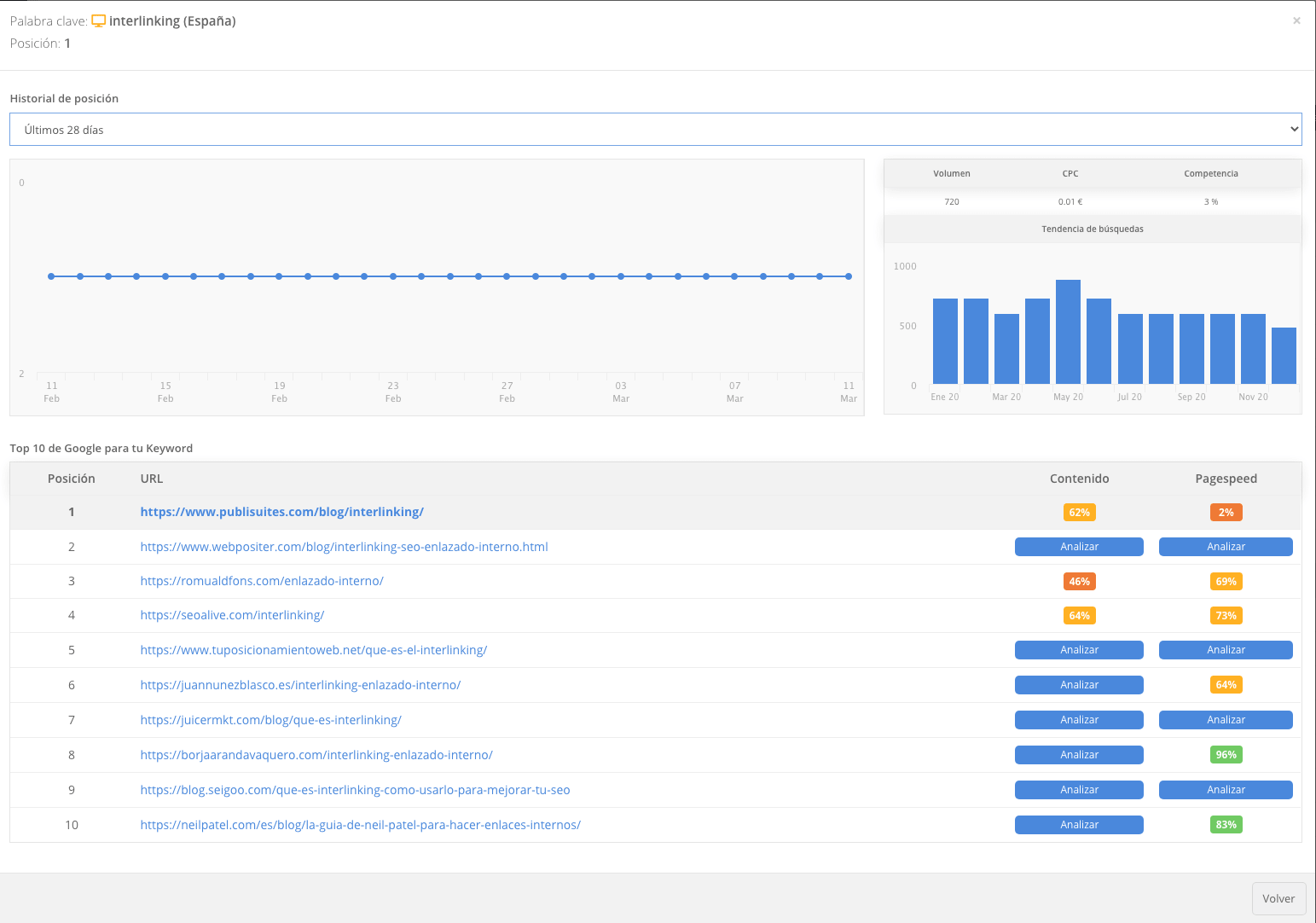This screenshot has width=1316, height=923.
Task: Click the 83% Pagespeed badge for neilpatel.com
Action: click(1226, 824)
